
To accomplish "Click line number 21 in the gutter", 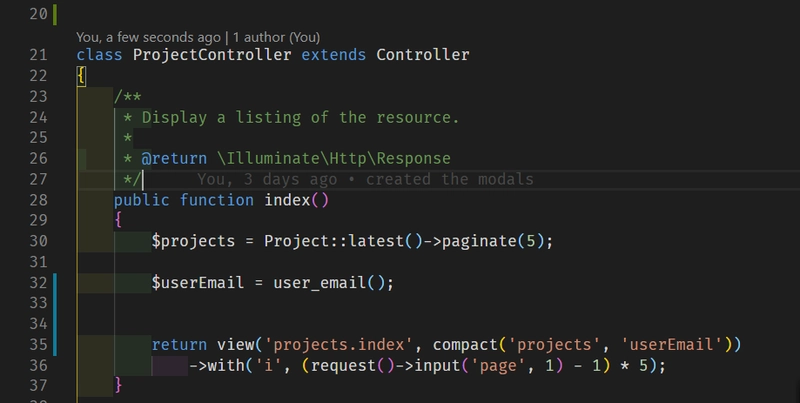I will click(x=39, y=54).
